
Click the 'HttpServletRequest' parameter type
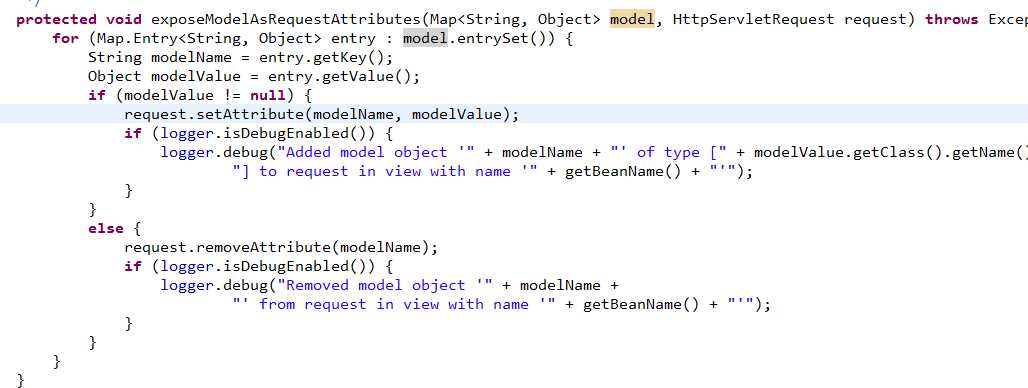753,20
